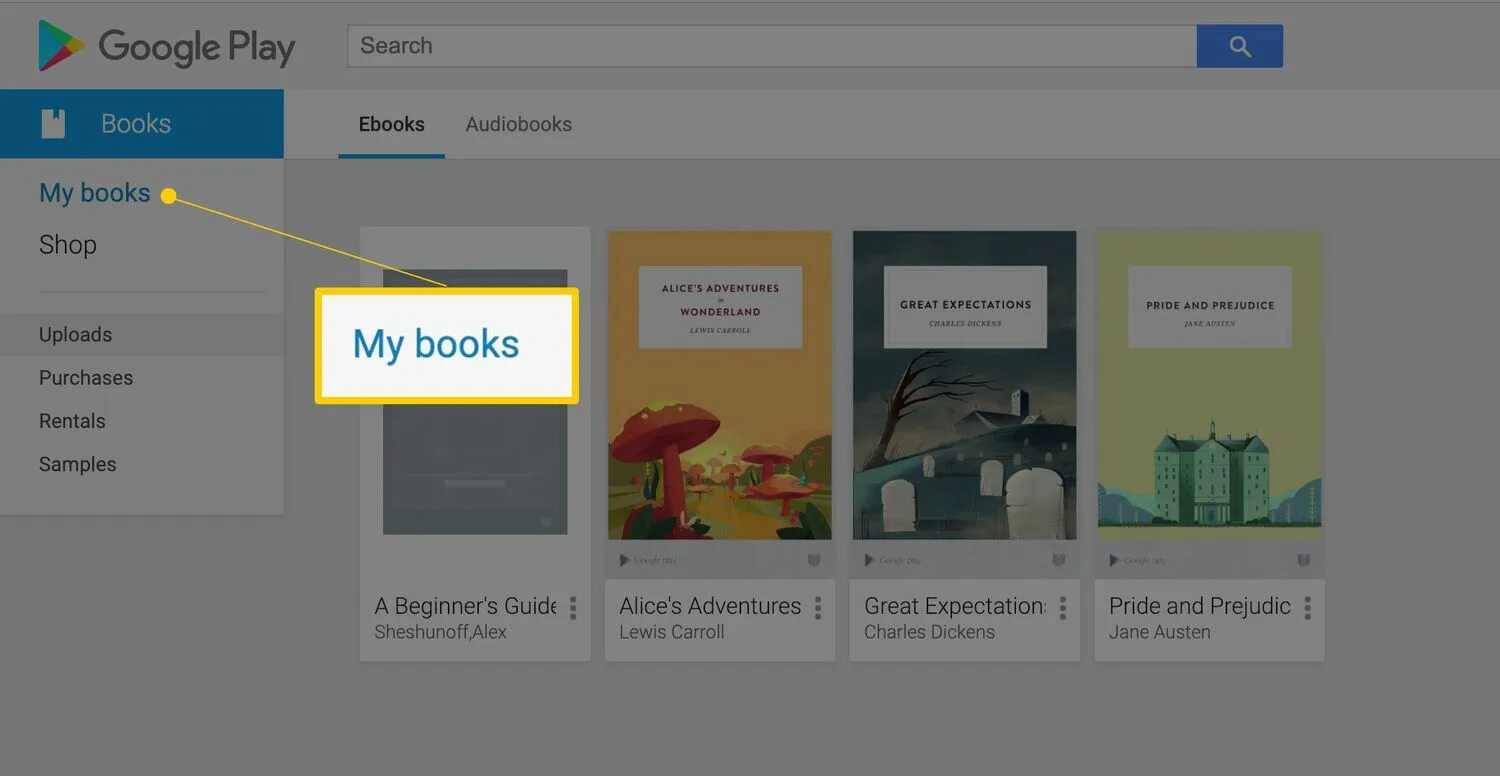Open Shop in the sidebar
This screenshot has height=776, width=1500.
tap(68, 245)
